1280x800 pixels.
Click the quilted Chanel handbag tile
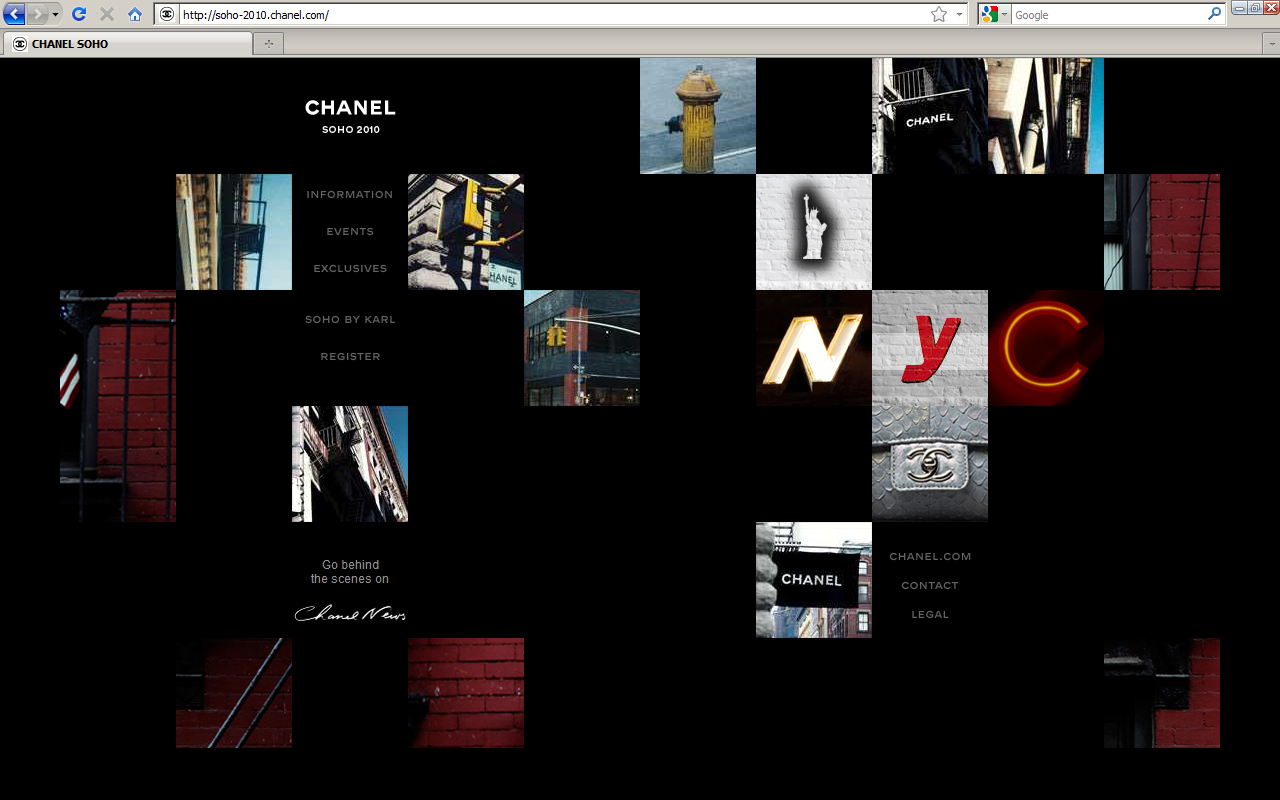(930, 464)
